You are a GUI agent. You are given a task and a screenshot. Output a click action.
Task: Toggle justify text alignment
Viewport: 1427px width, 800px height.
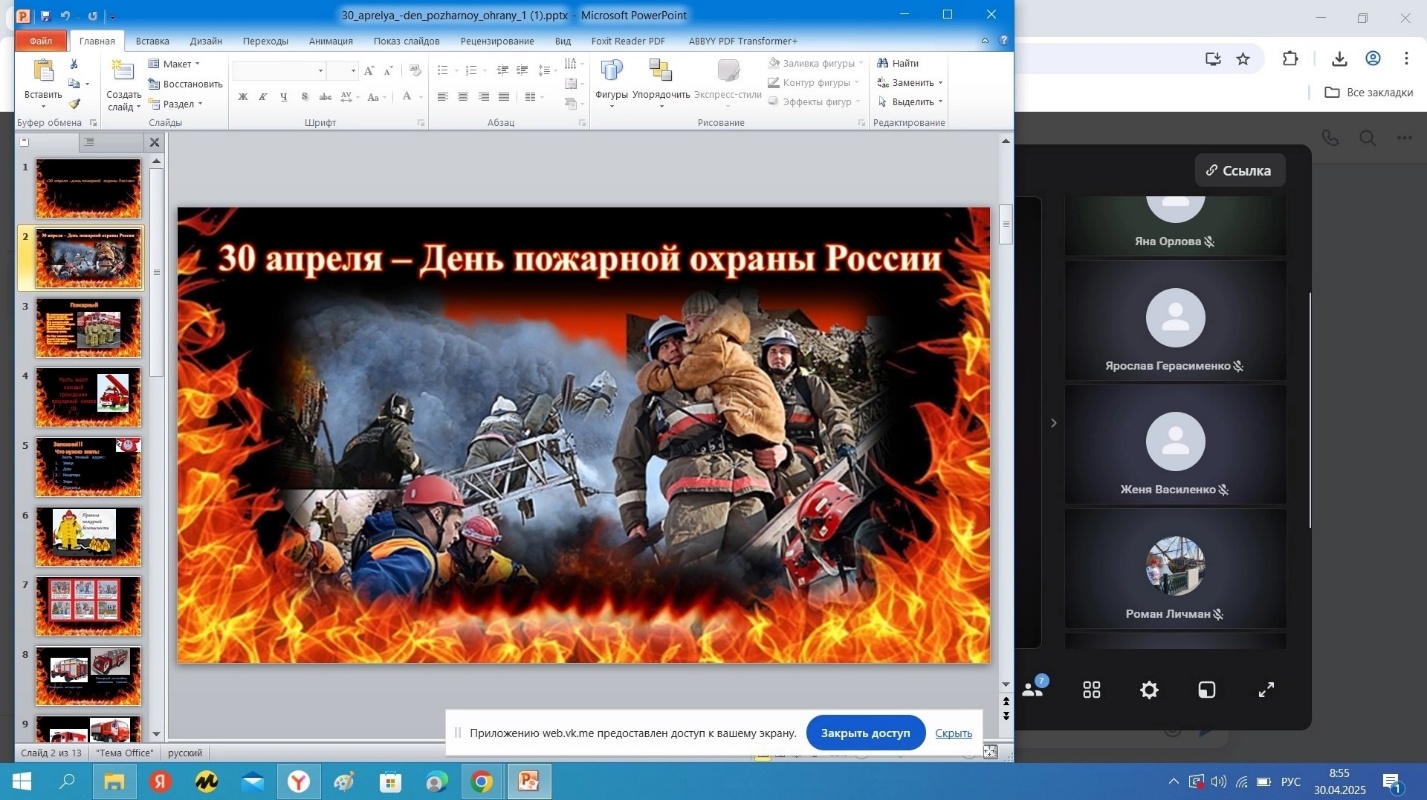505,97
